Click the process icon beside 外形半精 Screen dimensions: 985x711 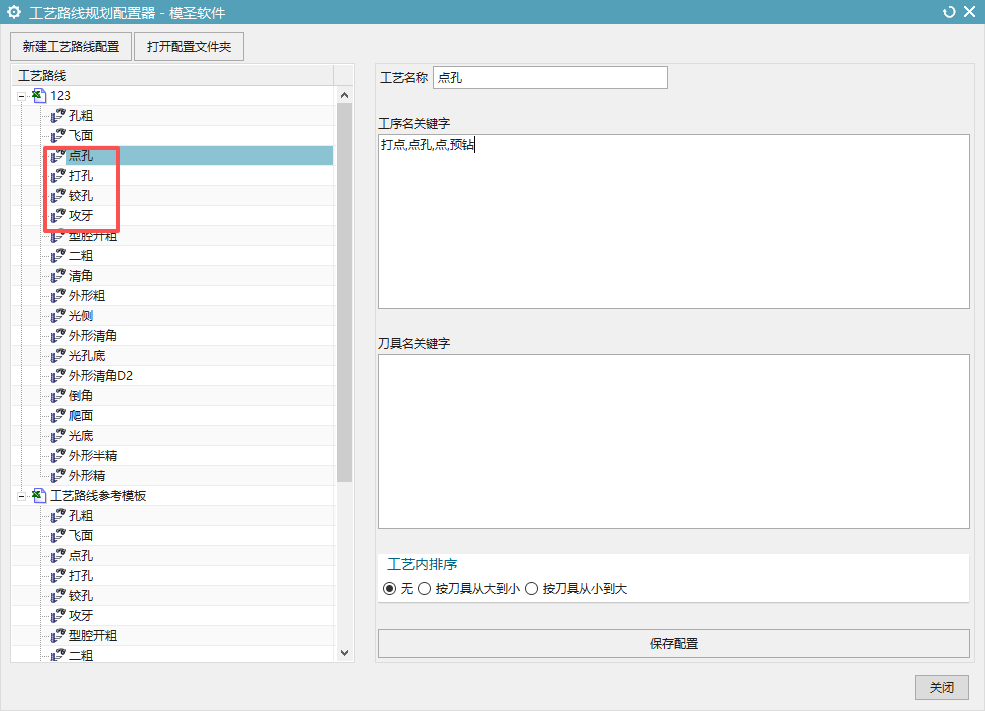(x=58, y=456)
